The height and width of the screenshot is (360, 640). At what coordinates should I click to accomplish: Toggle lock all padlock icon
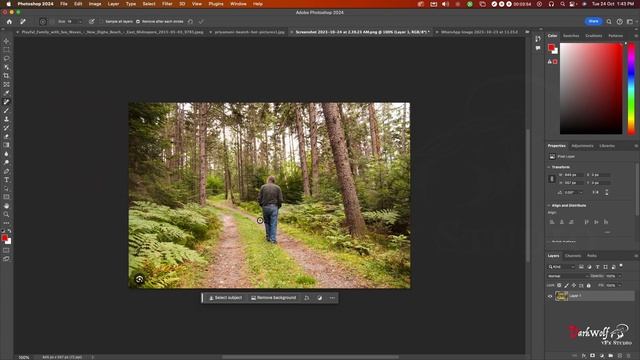pos(589,285)
